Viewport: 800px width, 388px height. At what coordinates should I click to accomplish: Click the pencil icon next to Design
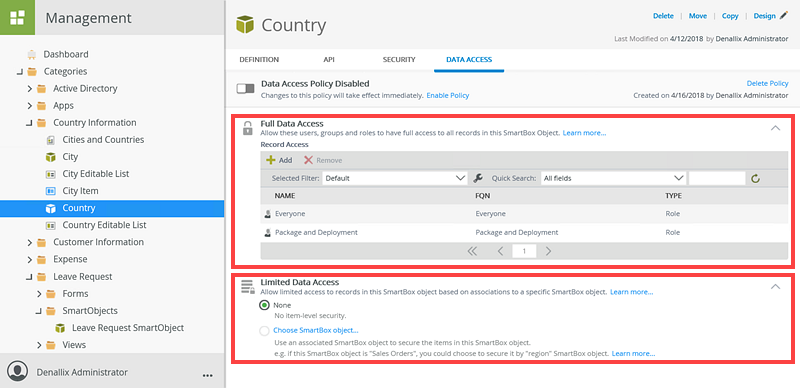click(784, 16)
